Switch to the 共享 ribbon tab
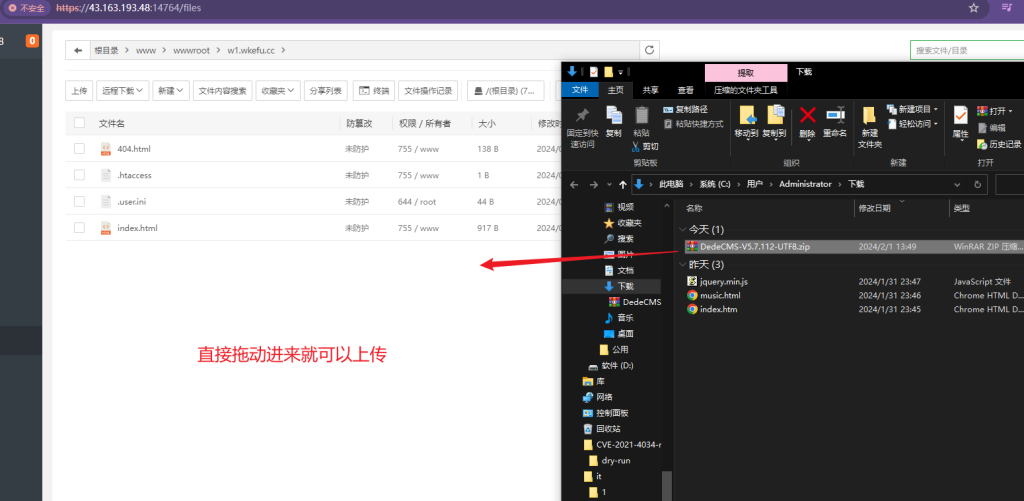This screenshot has width=1024, height=501. click(x=651, y=90)
